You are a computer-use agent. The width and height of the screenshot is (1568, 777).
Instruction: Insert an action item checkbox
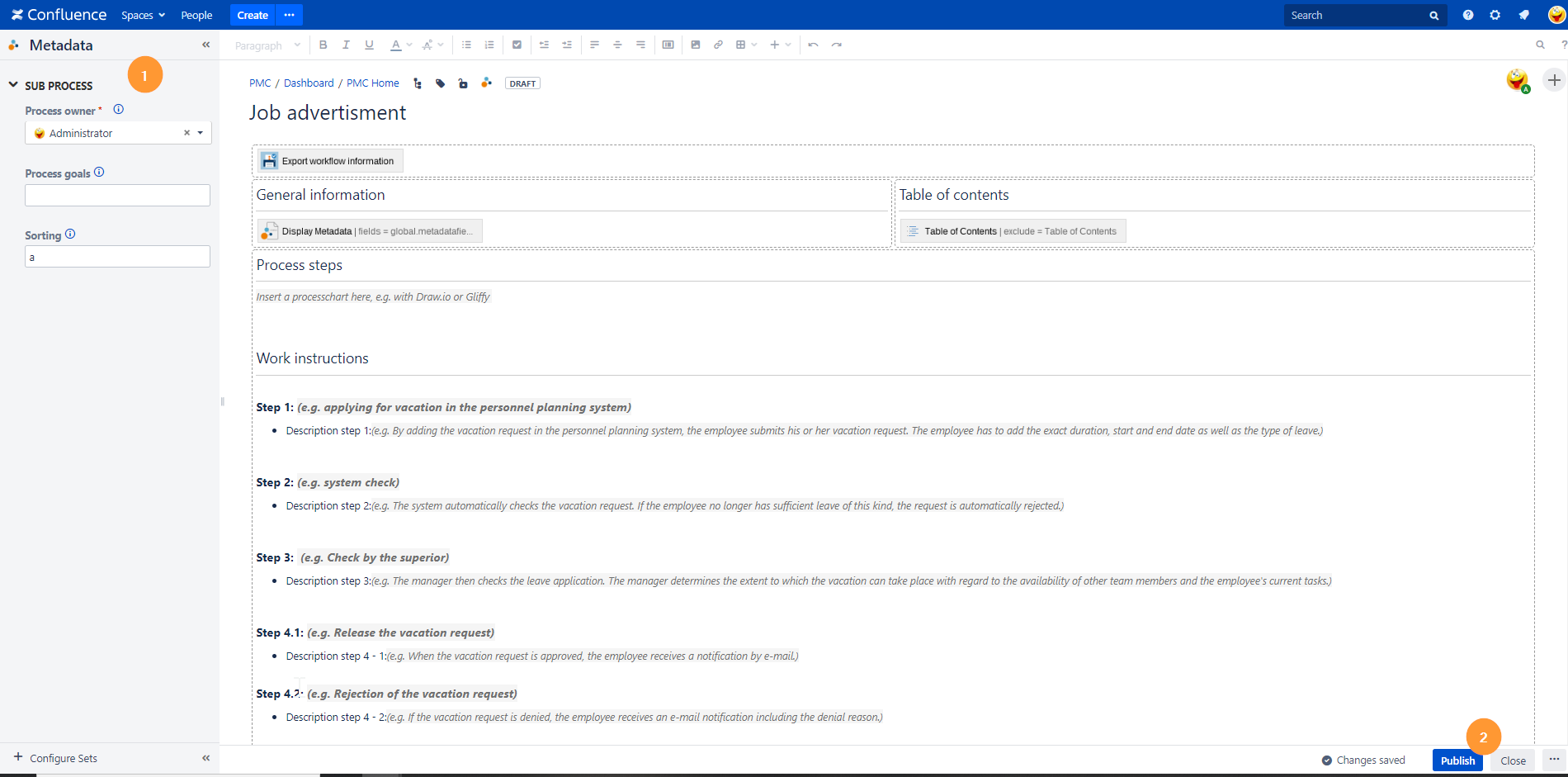[517, 45]
